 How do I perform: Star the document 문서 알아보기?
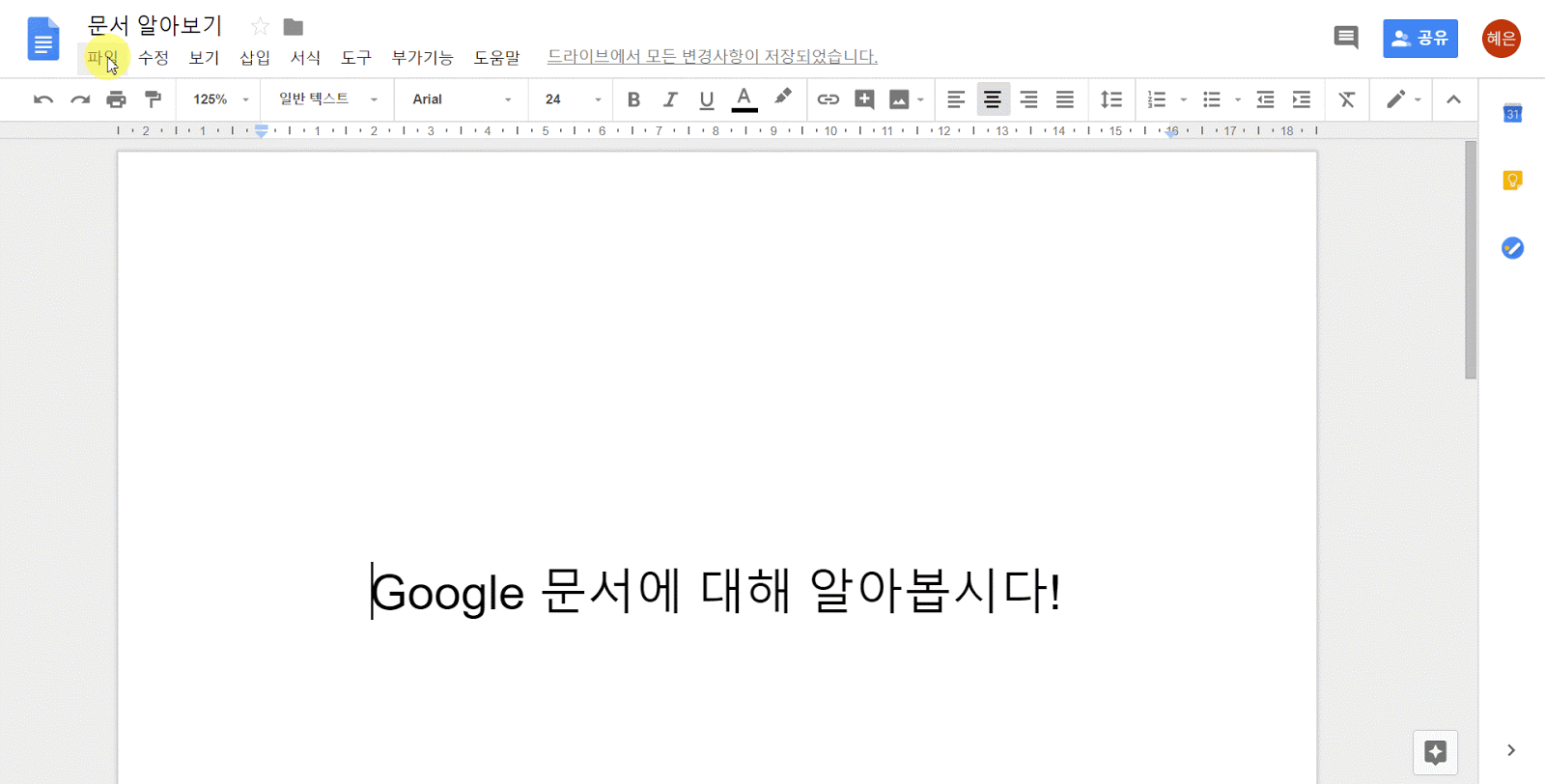(x=260, y=26)
